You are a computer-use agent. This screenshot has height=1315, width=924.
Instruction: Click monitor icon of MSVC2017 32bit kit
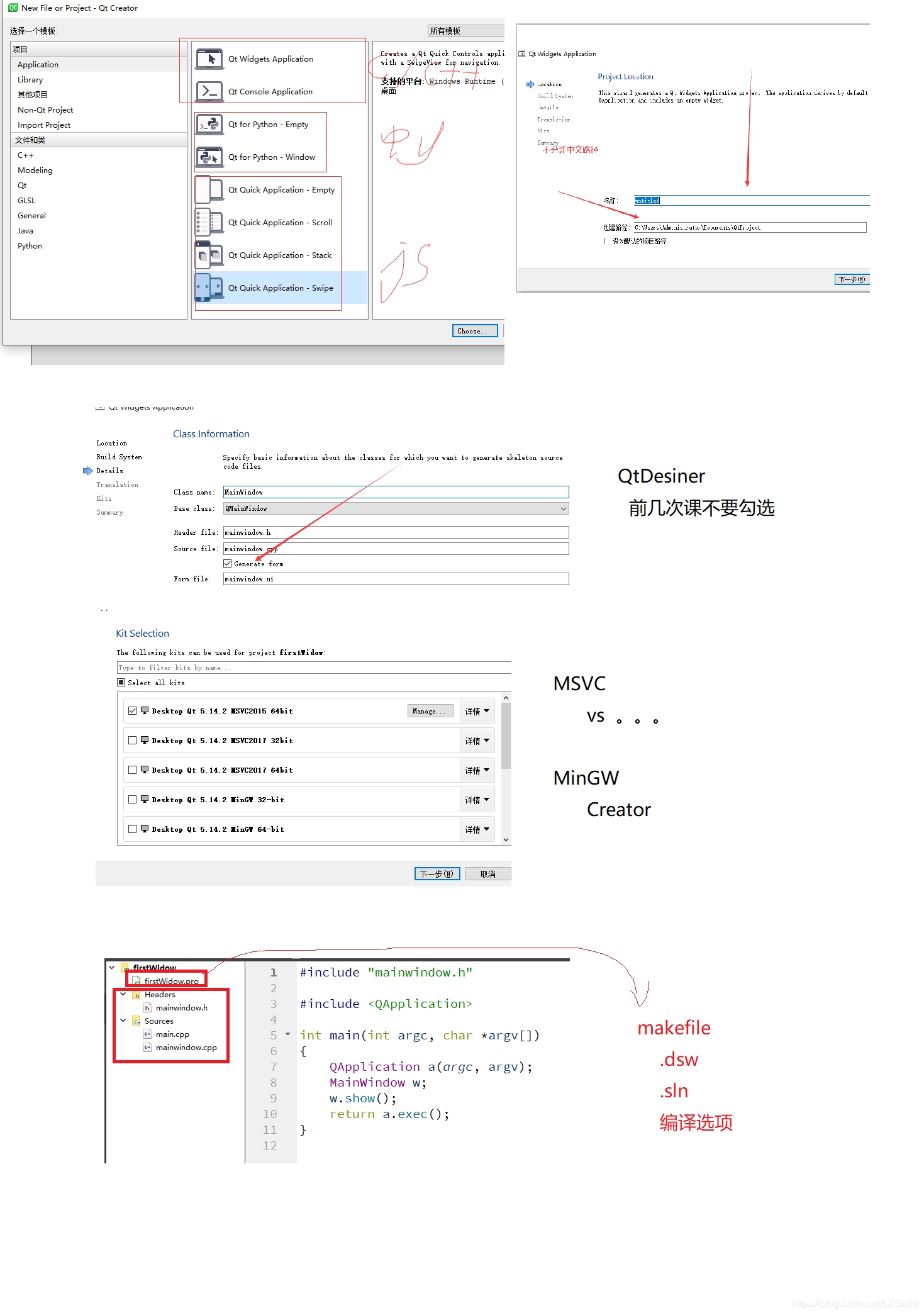pyautogui.click(x=145, y=740)
